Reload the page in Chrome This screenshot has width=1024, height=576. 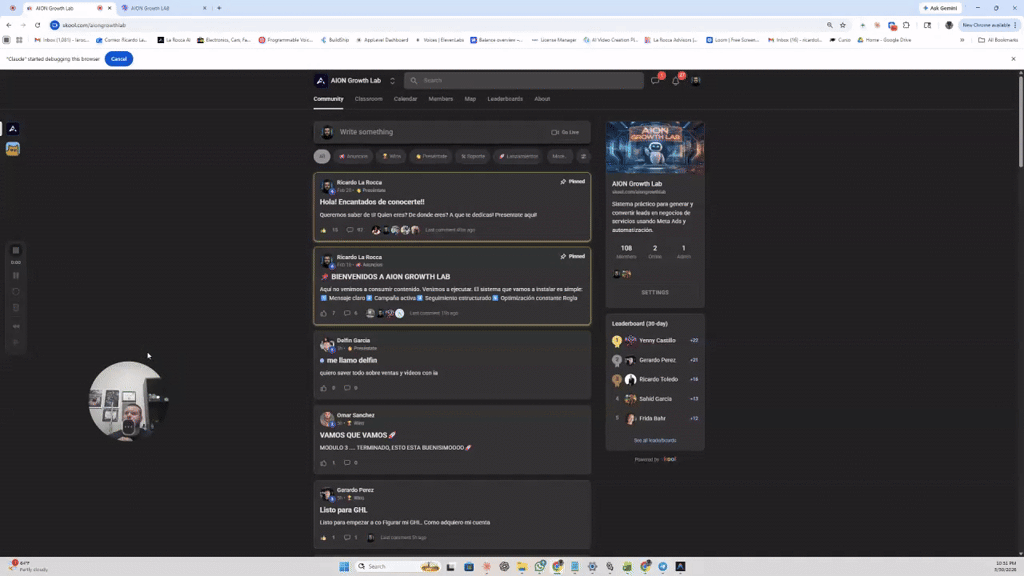pos(37,25)
